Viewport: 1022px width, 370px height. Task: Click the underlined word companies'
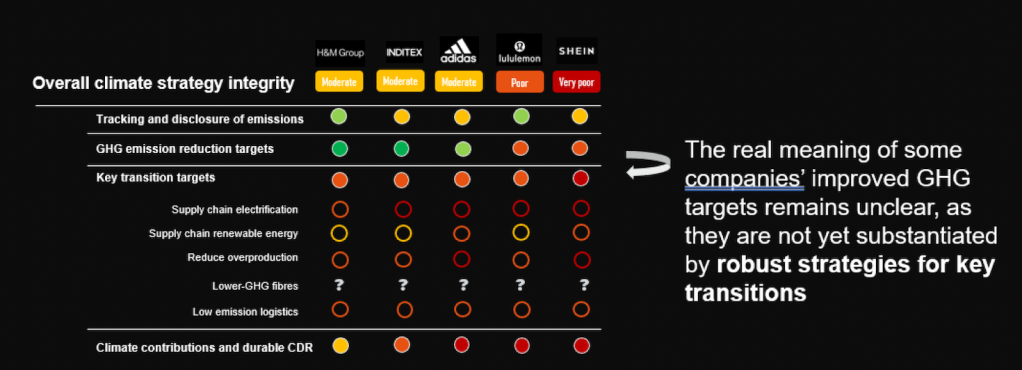pyautogui.click(x=744, y=177)
